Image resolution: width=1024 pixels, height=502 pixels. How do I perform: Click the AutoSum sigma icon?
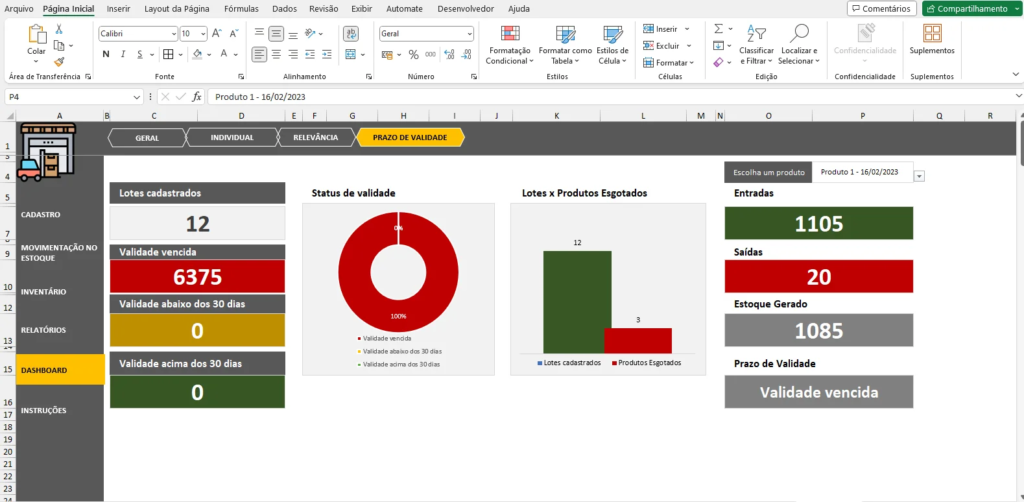tap(718, 29)
